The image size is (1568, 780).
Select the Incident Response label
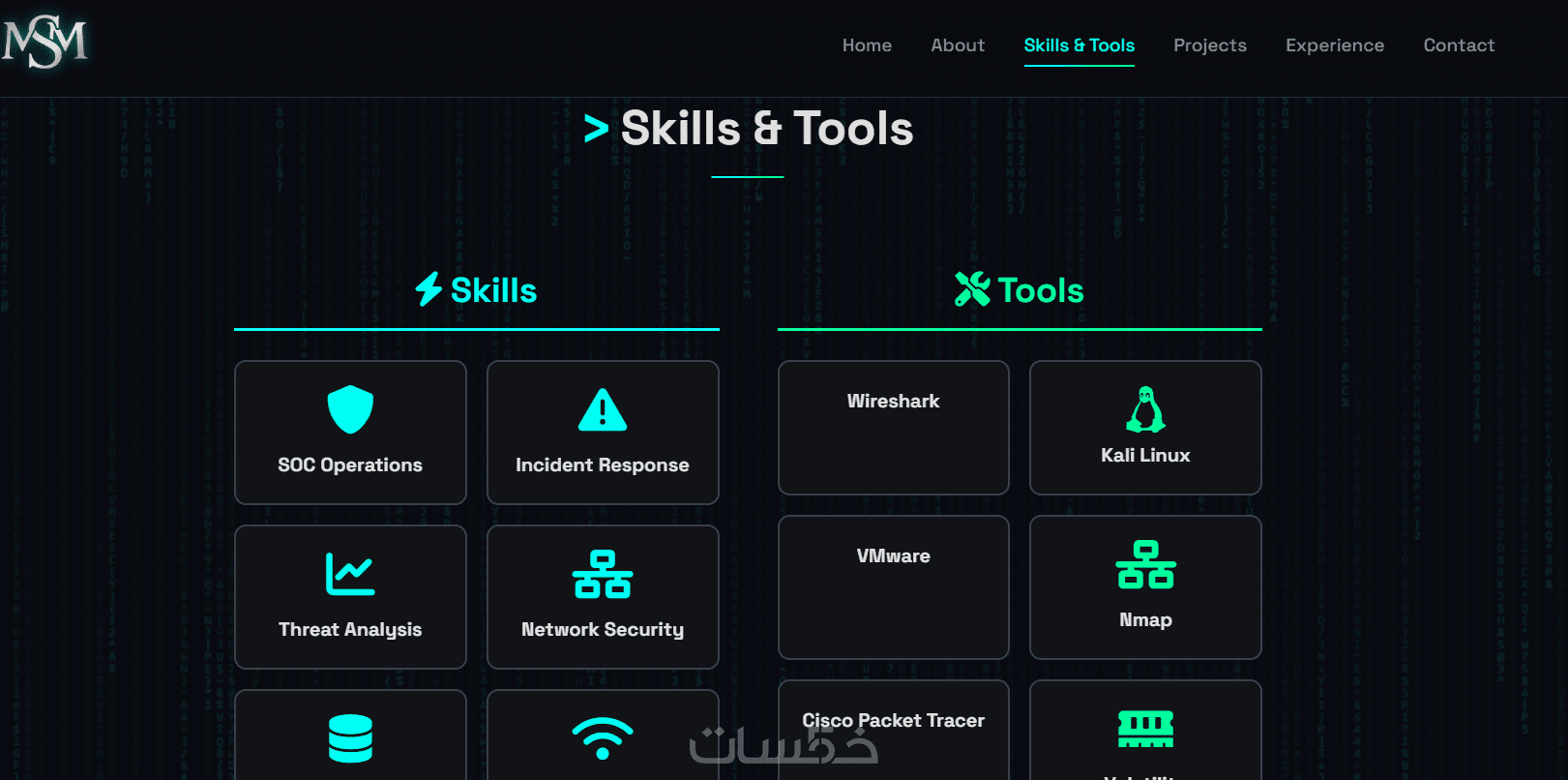click(x=603, y=465)
